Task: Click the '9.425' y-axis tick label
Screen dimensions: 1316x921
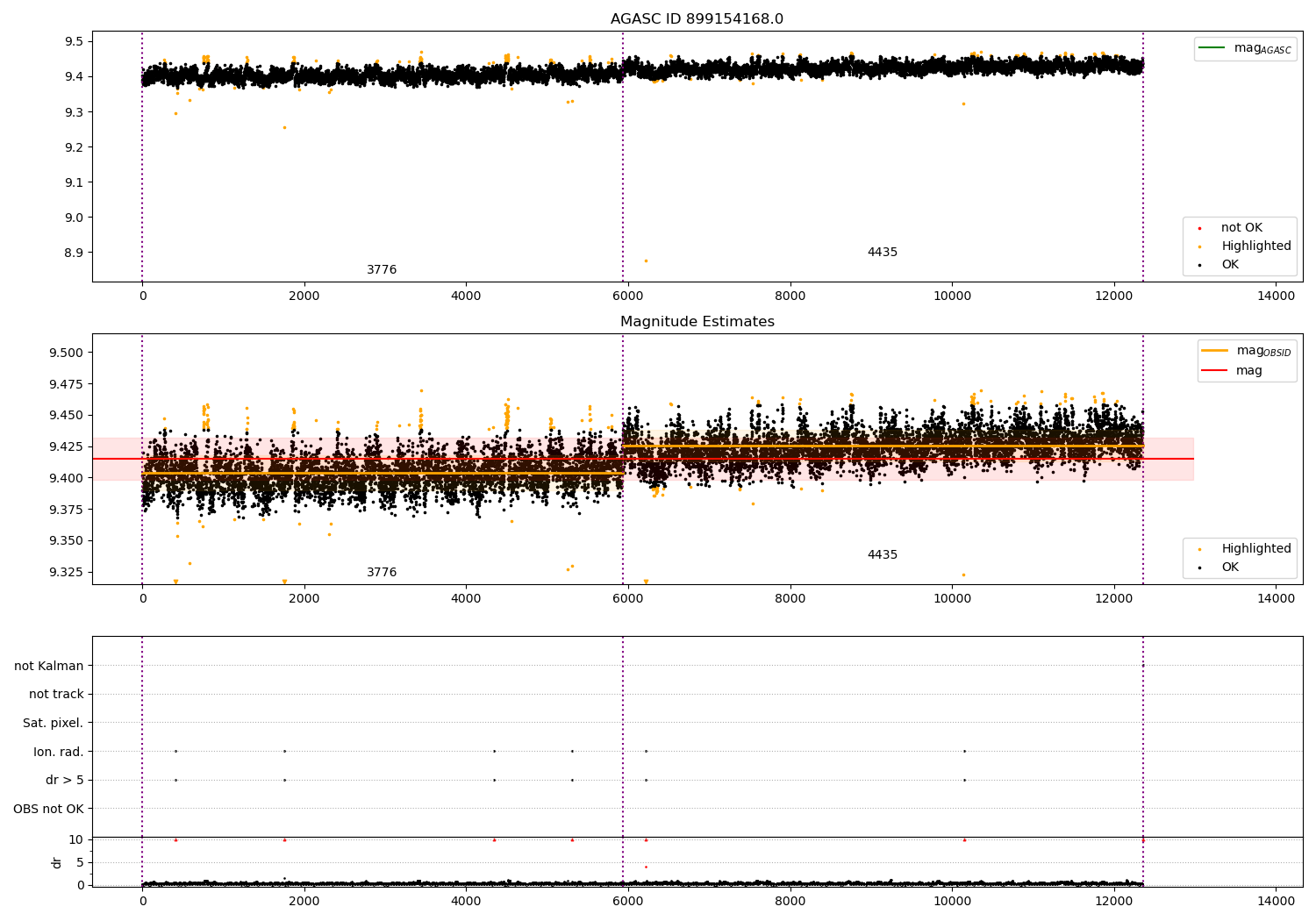Action: coord(67,446)
